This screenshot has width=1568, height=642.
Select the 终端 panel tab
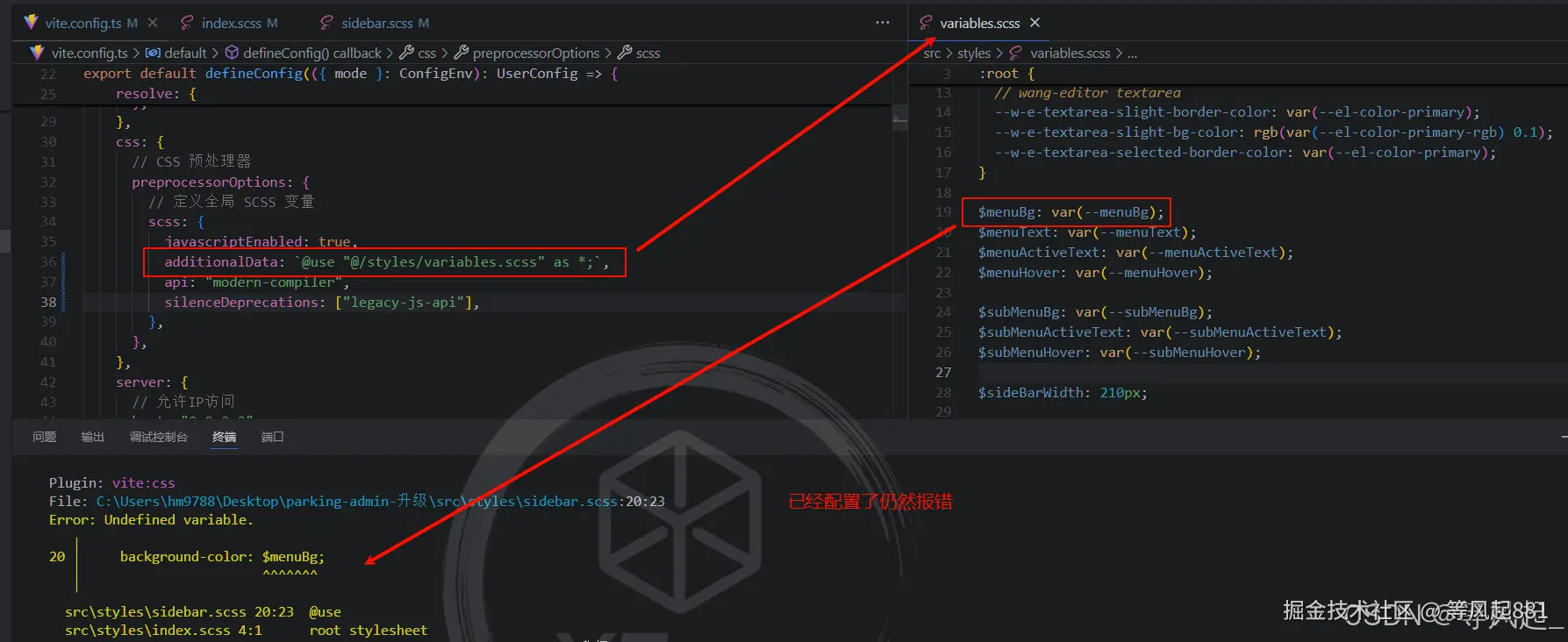point(224,437)
